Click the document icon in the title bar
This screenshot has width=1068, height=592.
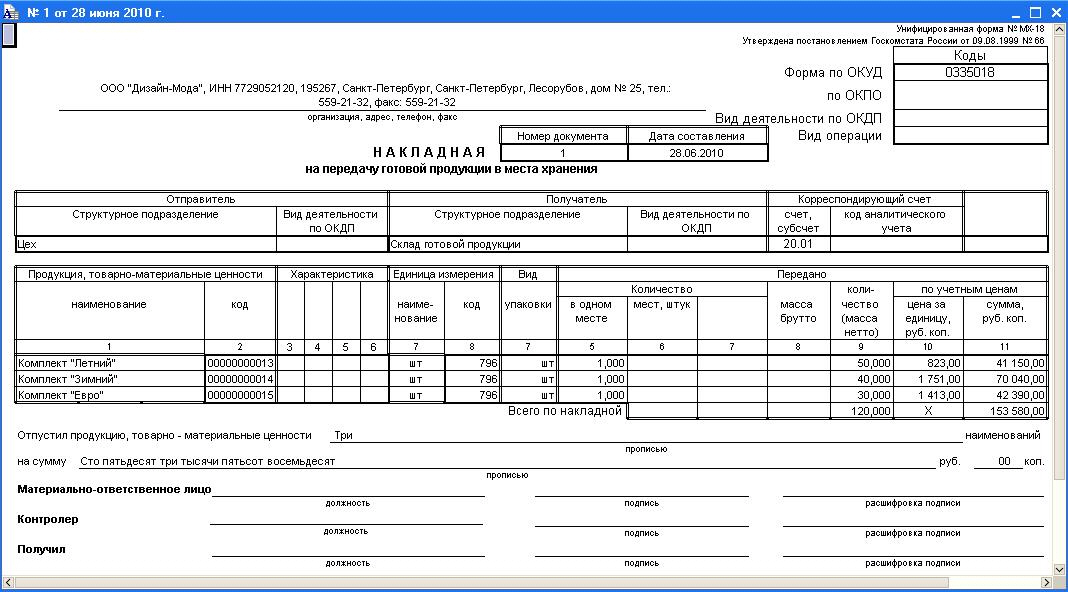coord(11,12)
